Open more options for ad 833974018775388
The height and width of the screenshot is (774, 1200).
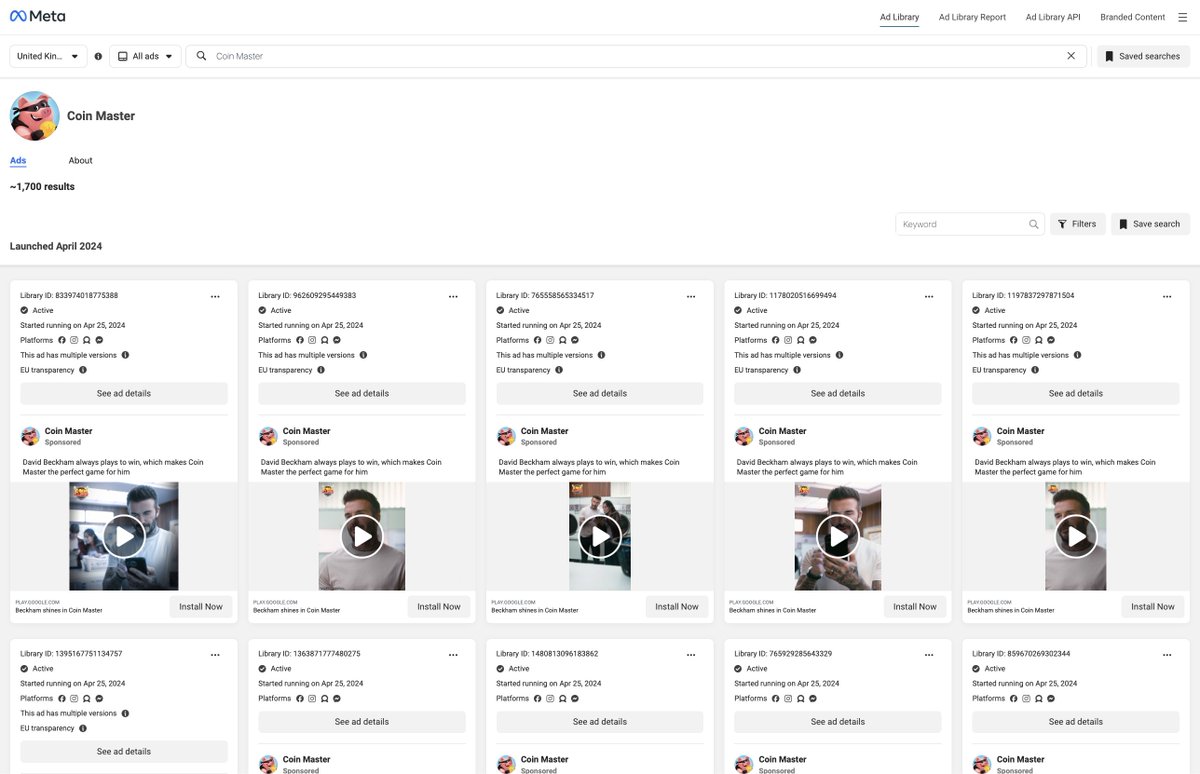coord(215,296)
